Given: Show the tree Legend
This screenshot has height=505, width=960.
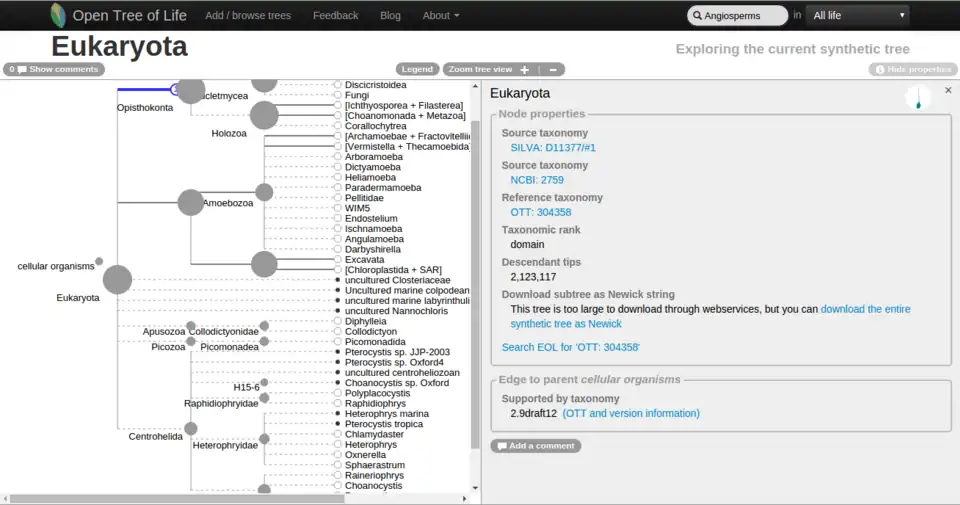Looking at the screenshot, I should (x=417, y=69).
